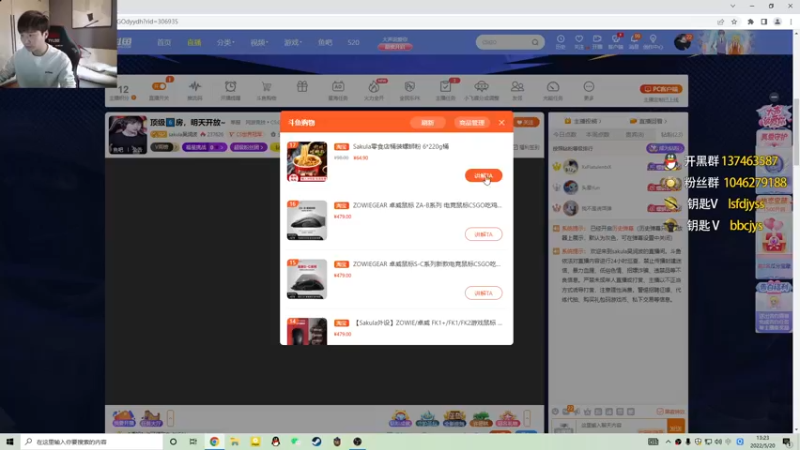Open ZOWIEGEAR ZA-B series product title
The height and width of the screenshot is (450, 800).
[x=427, y=205]
